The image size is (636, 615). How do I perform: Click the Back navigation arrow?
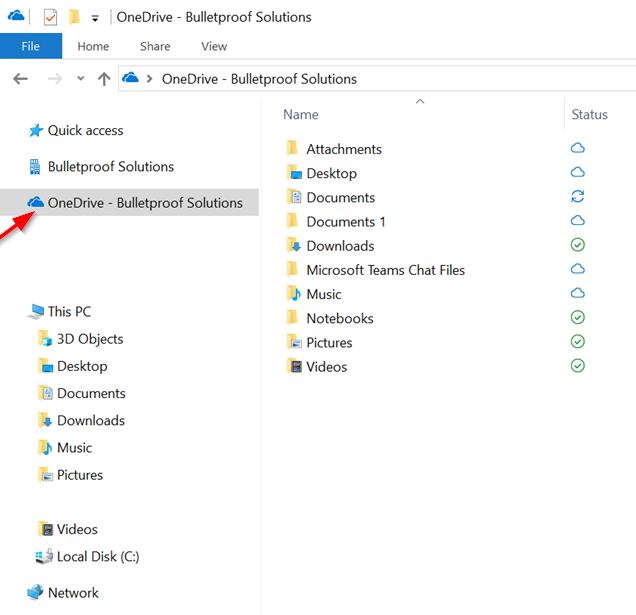(20, 79)
